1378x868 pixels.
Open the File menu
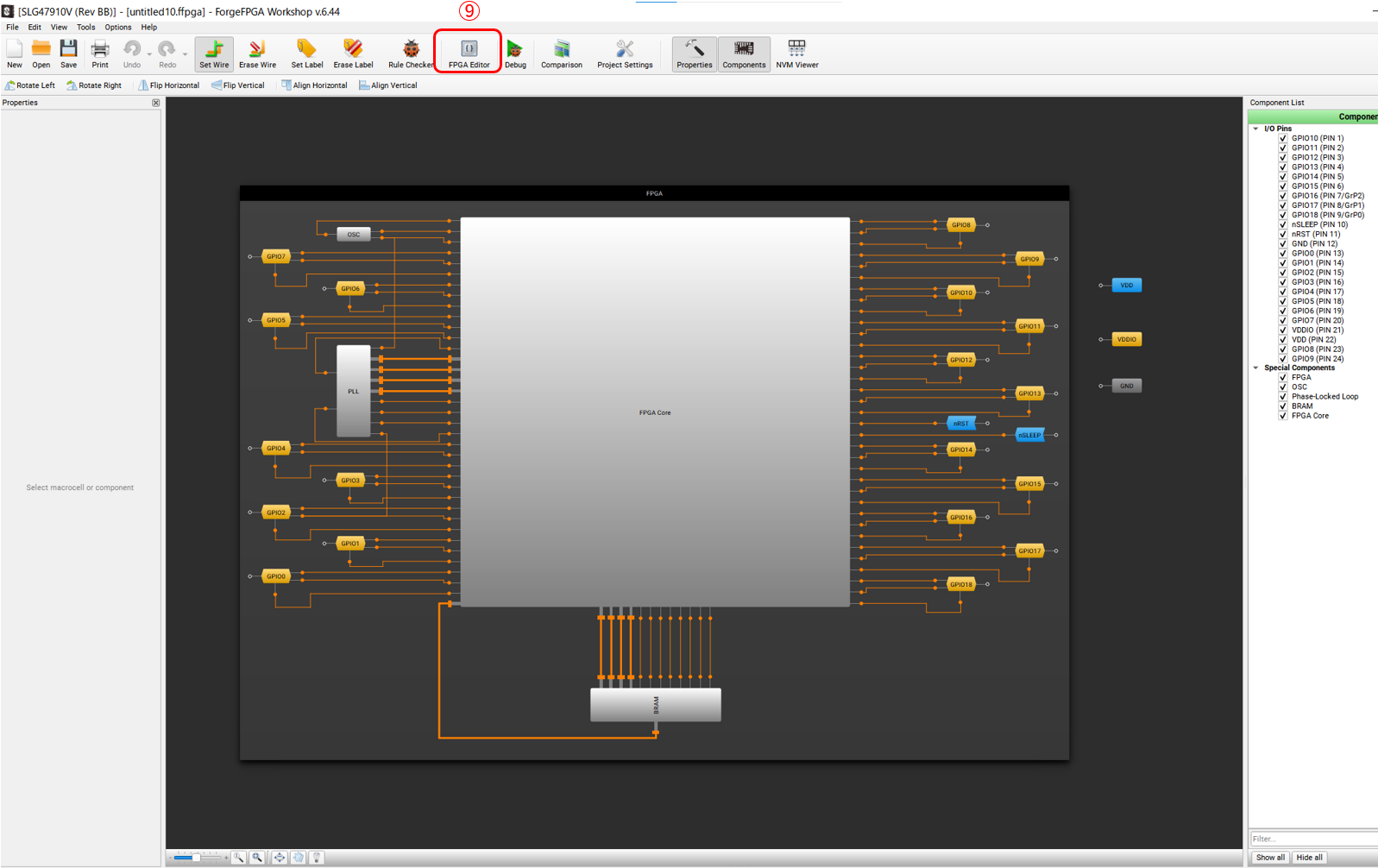coord(12,27)
